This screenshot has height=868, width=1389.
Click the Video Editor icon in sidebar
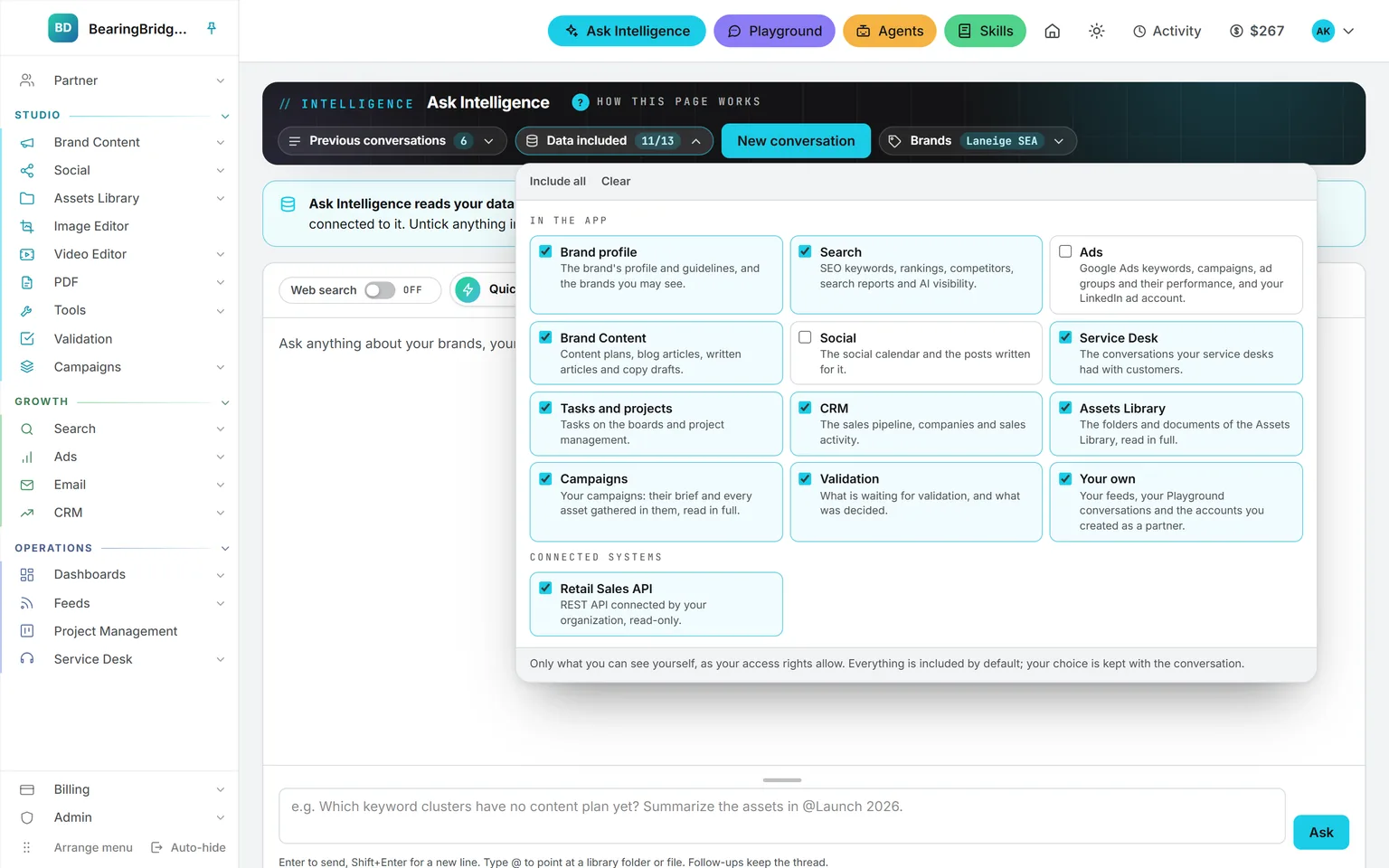coord(27,254)
